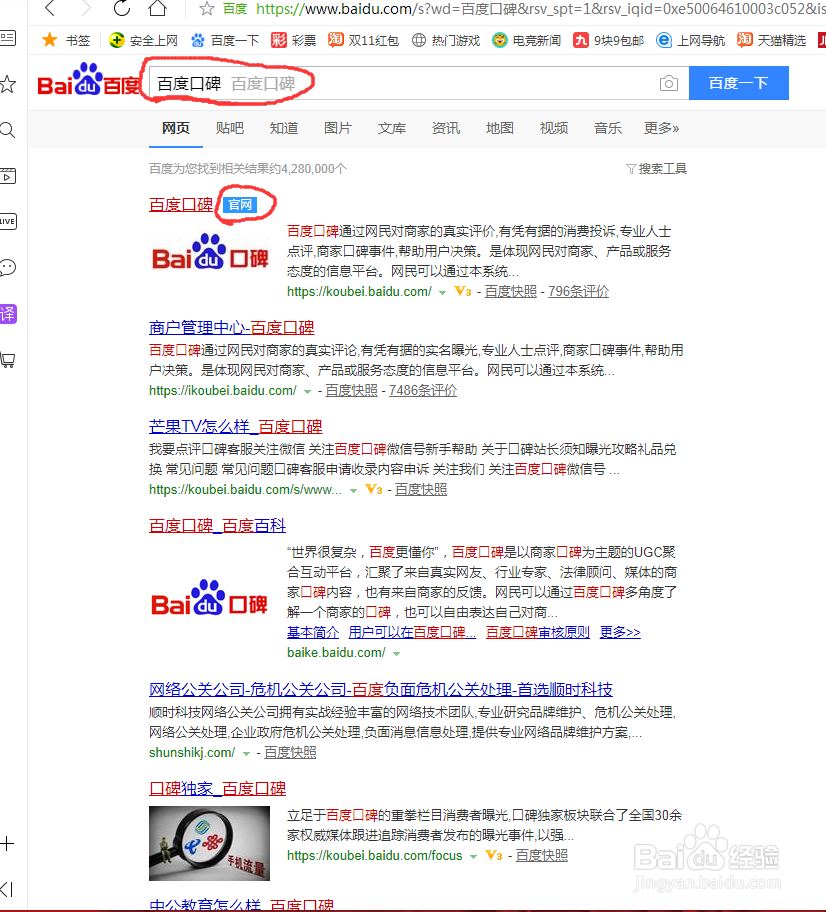Open the 安全上网 bookmark
The height and width of the screenshot is (912, 826).
(143, 40)
